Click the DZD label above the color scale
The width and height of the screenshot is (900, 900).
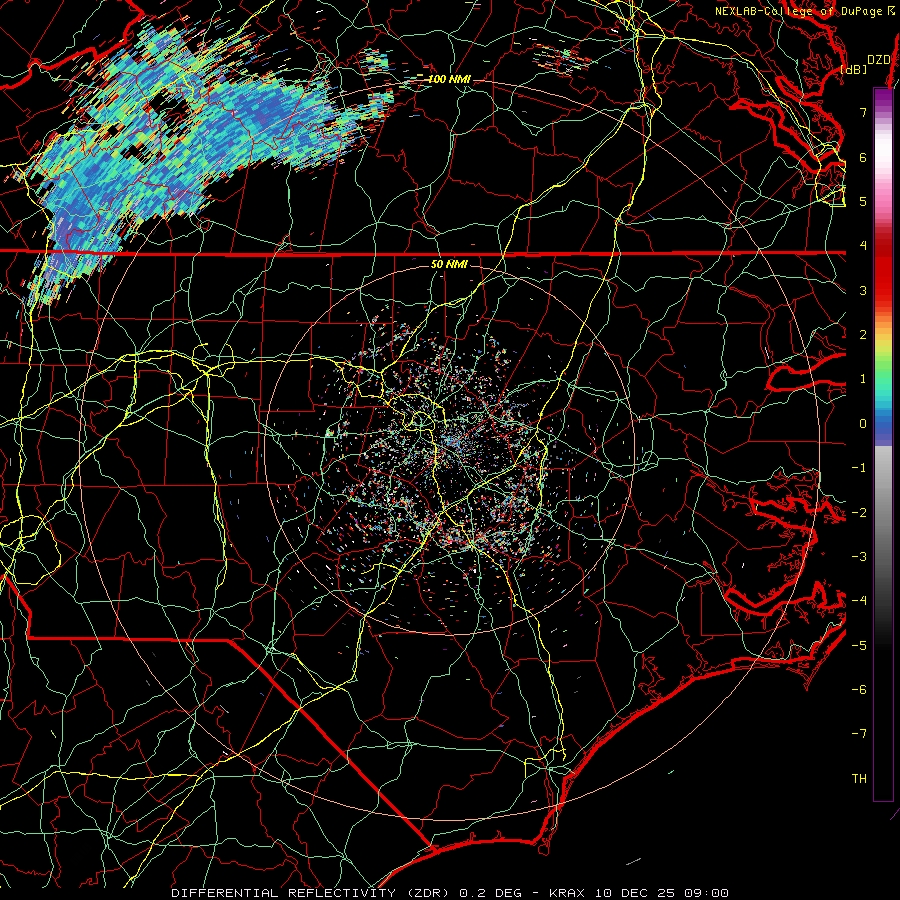(878, 60)
